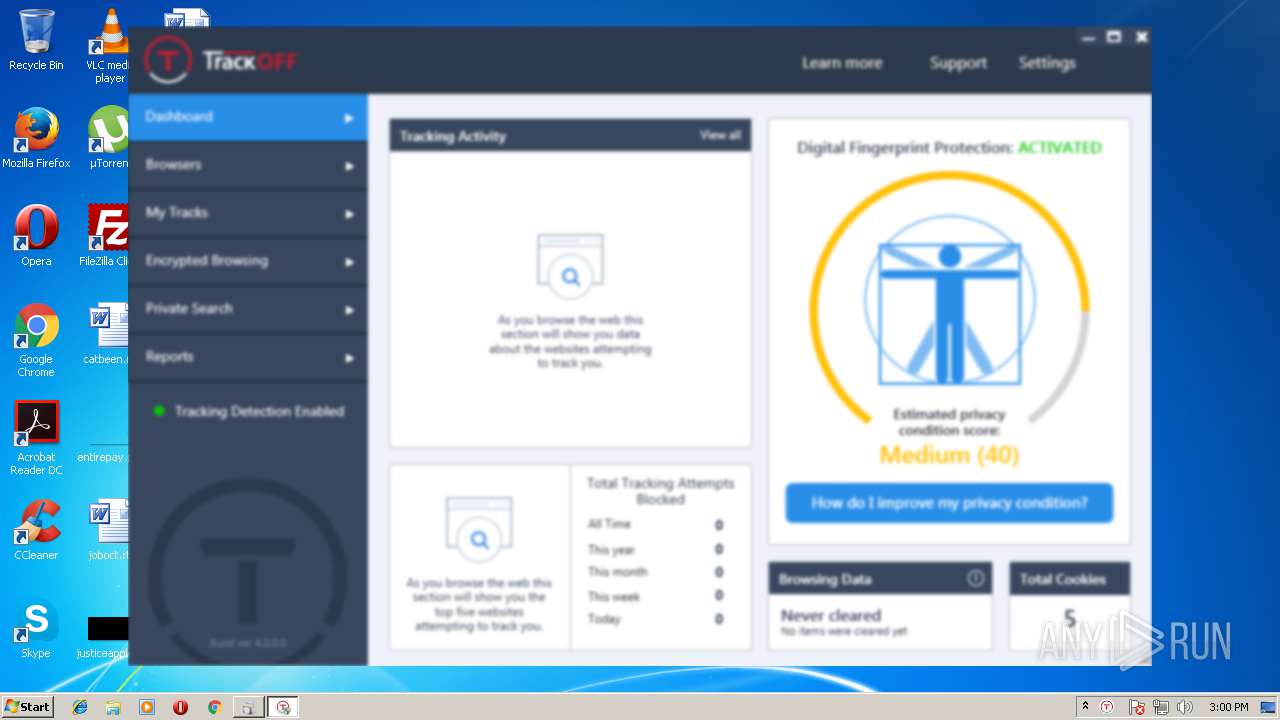Show hidden system tray icons

[x=1085, y=706]
